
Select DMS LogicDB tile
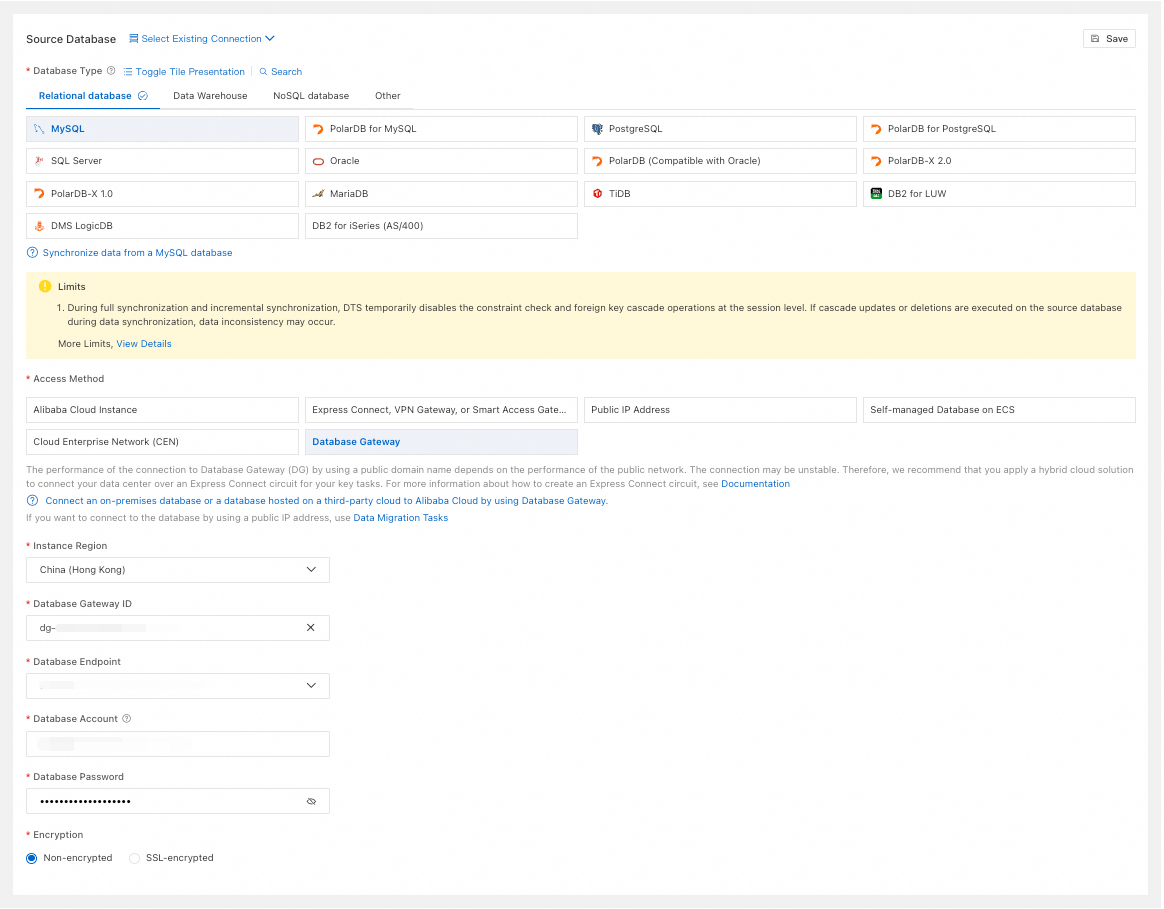click(163, 226)
